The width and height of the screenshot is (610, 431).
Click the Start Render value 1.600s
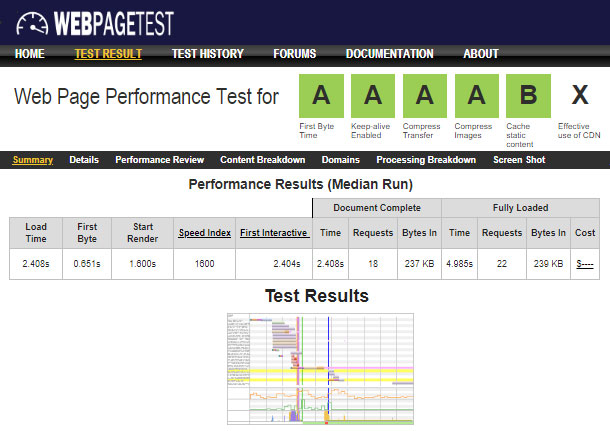click(142, 264)
